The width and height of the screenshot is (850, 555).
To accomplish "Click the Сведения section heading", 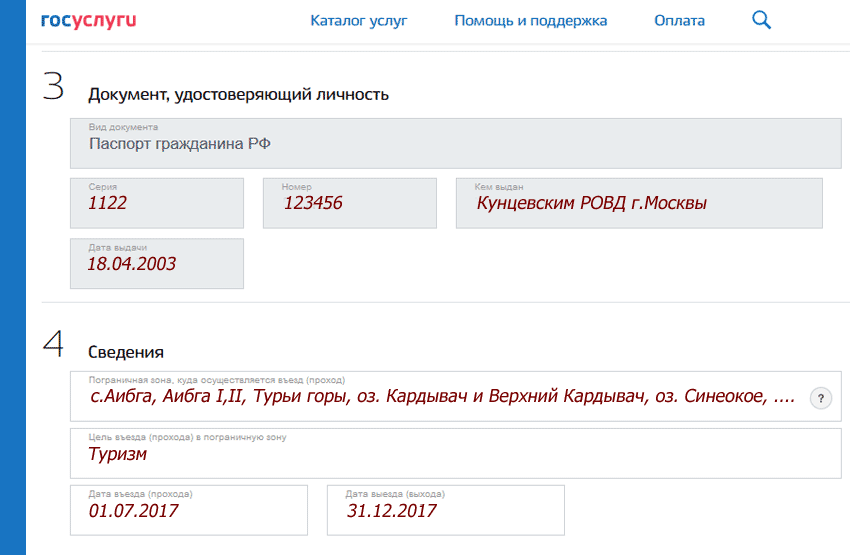I will click(126, 352).
